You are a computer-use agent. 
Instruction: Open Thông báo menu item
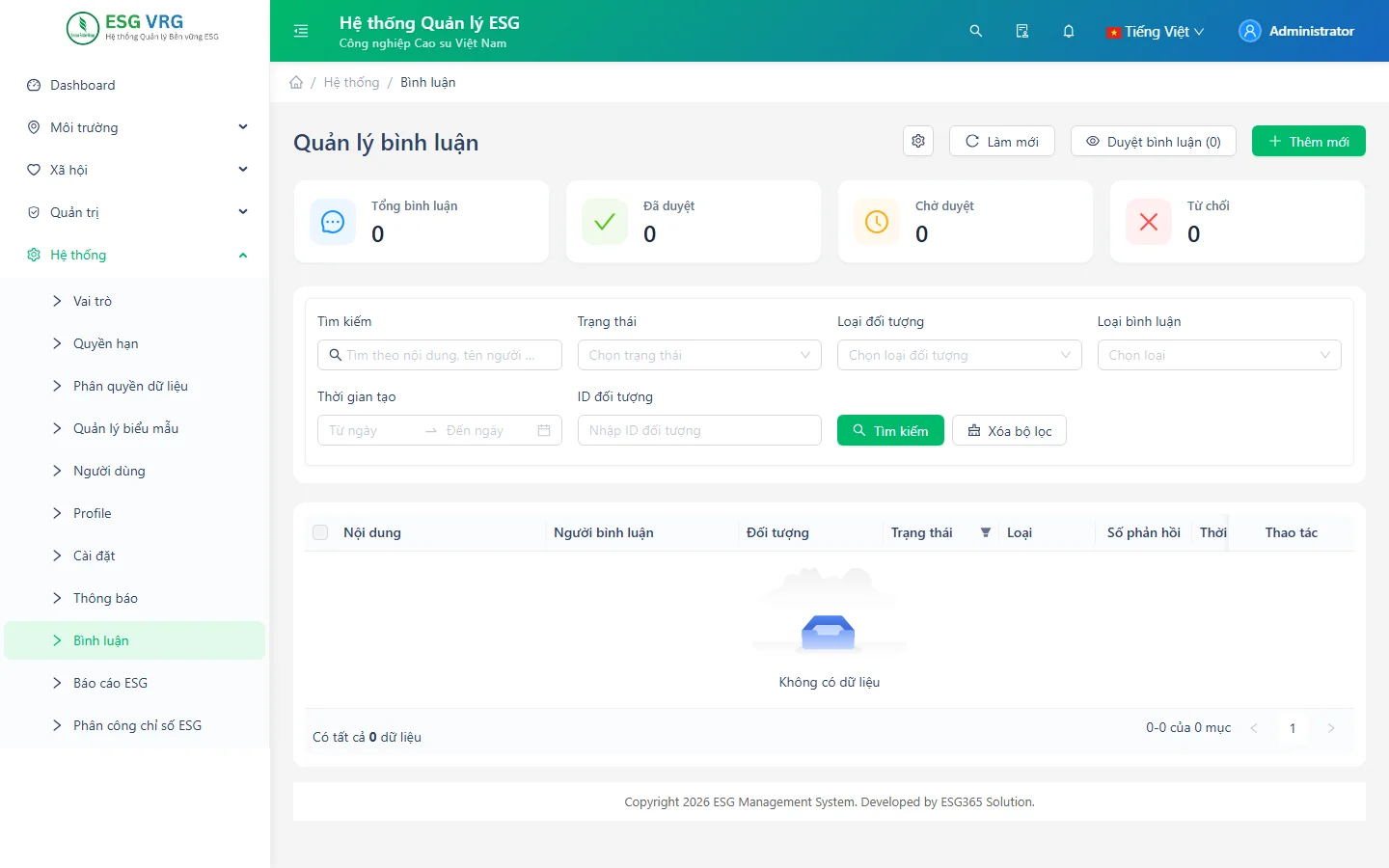pyautogui.click(x=135, y=598)
